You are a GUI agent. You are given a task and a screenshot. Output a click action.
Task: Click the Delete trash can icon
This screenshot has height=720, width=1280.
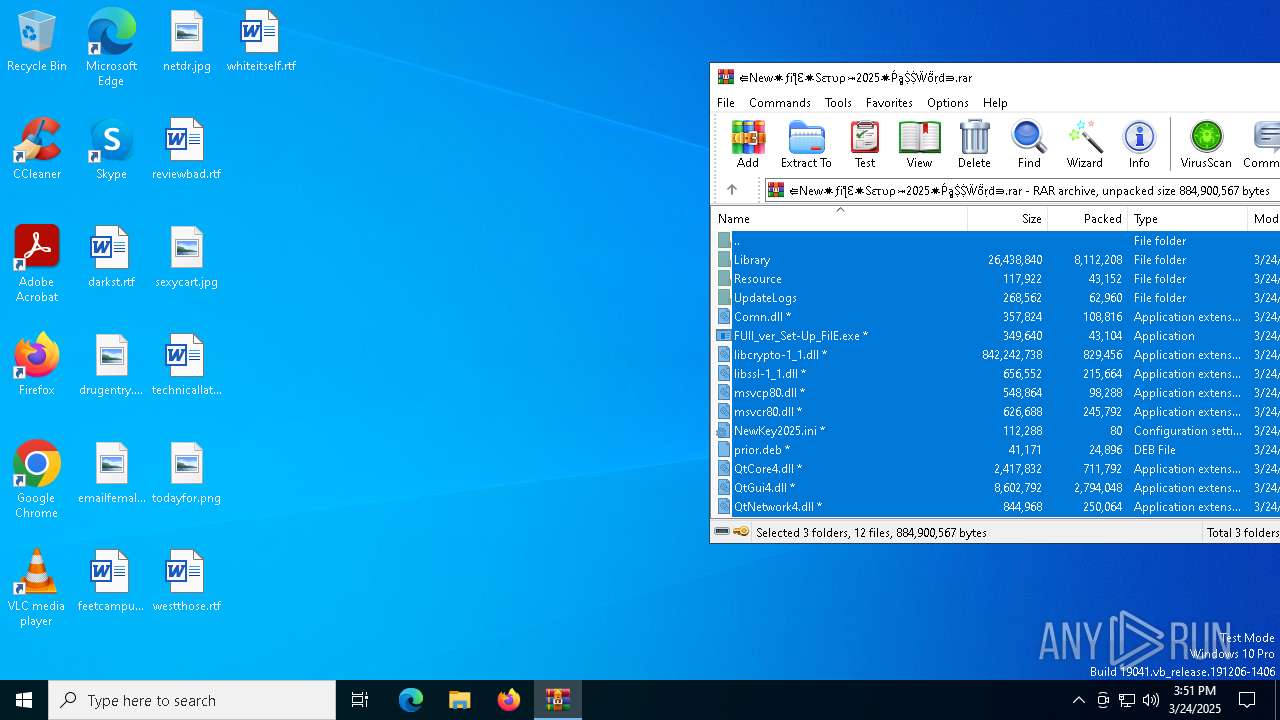974,144
